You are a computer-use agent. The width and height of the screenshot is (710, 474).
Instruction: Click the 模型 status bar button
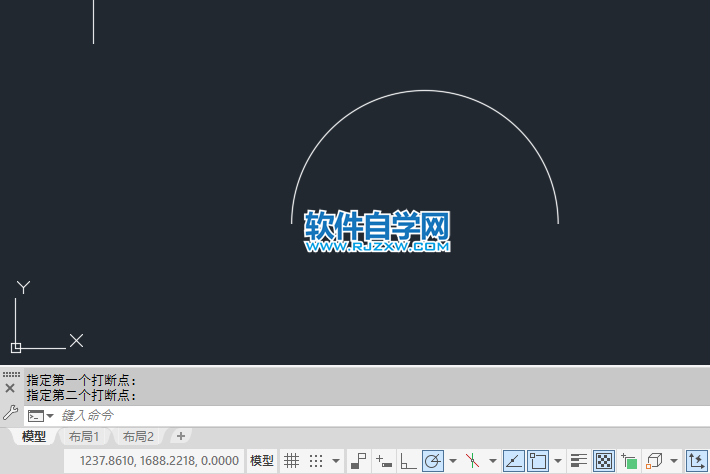[x=262, y=461]
